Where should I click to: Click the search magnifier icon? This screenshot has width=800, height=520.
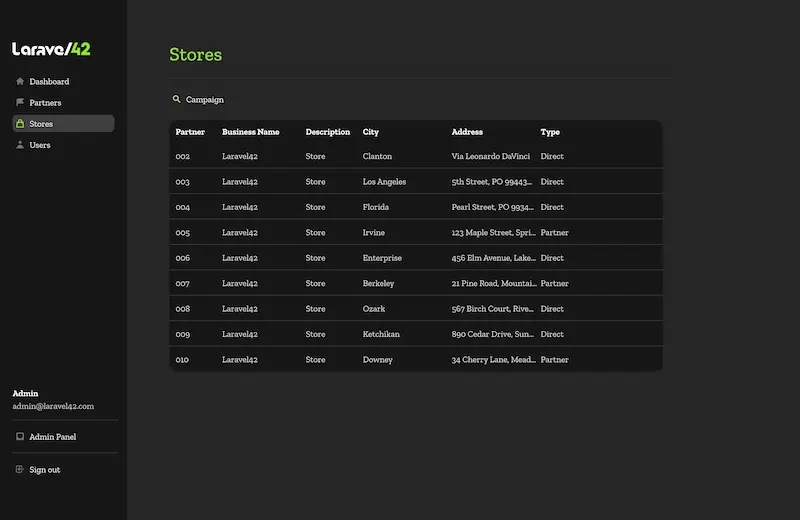177,99
